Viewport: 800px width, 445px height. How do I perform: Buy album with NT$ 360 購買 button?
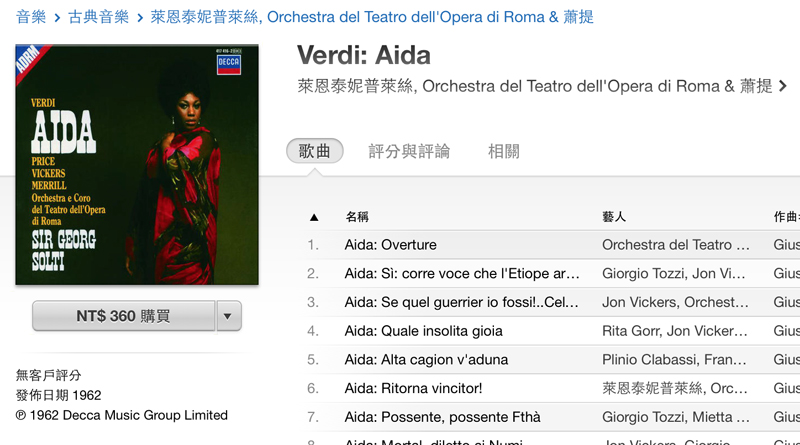123,316
